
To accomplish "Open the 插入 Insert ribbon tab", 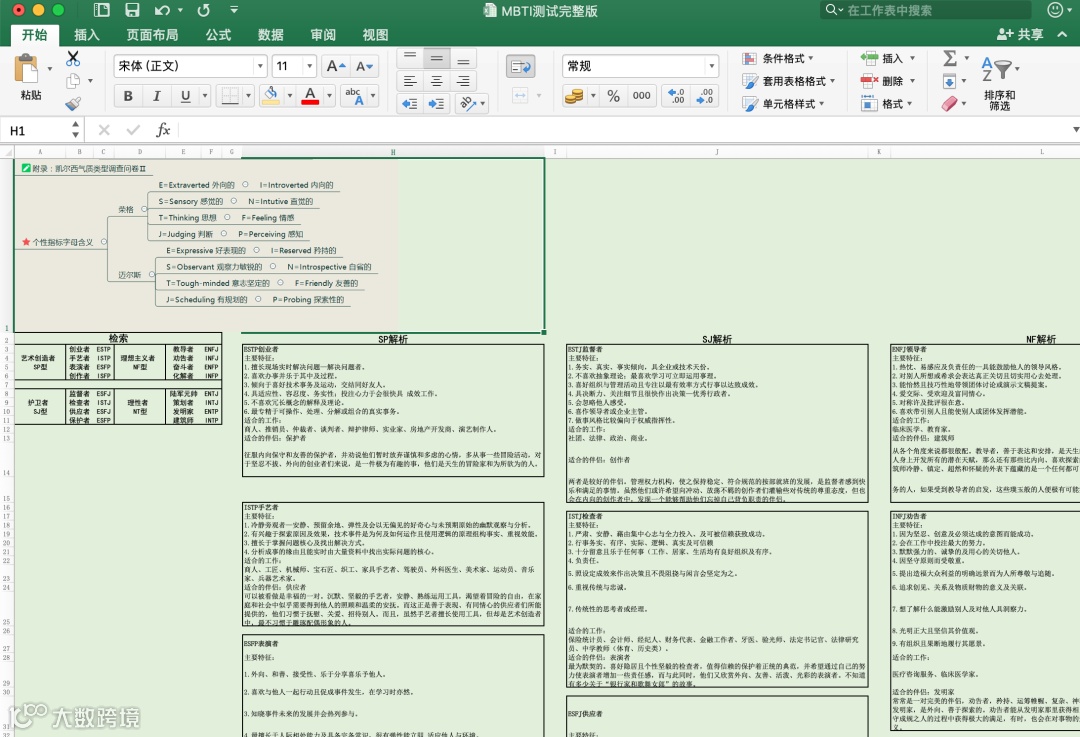I will [x=87, y=35].
